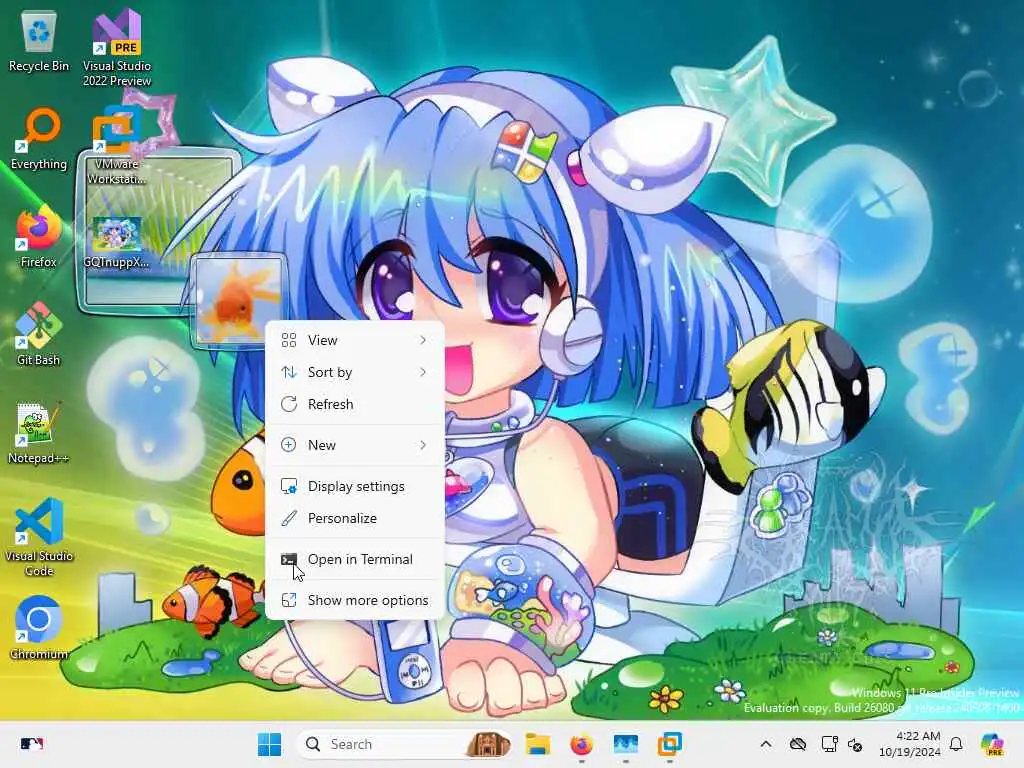
Task: Select the Notepad++ desktop icon
Action: click(39, 433)
